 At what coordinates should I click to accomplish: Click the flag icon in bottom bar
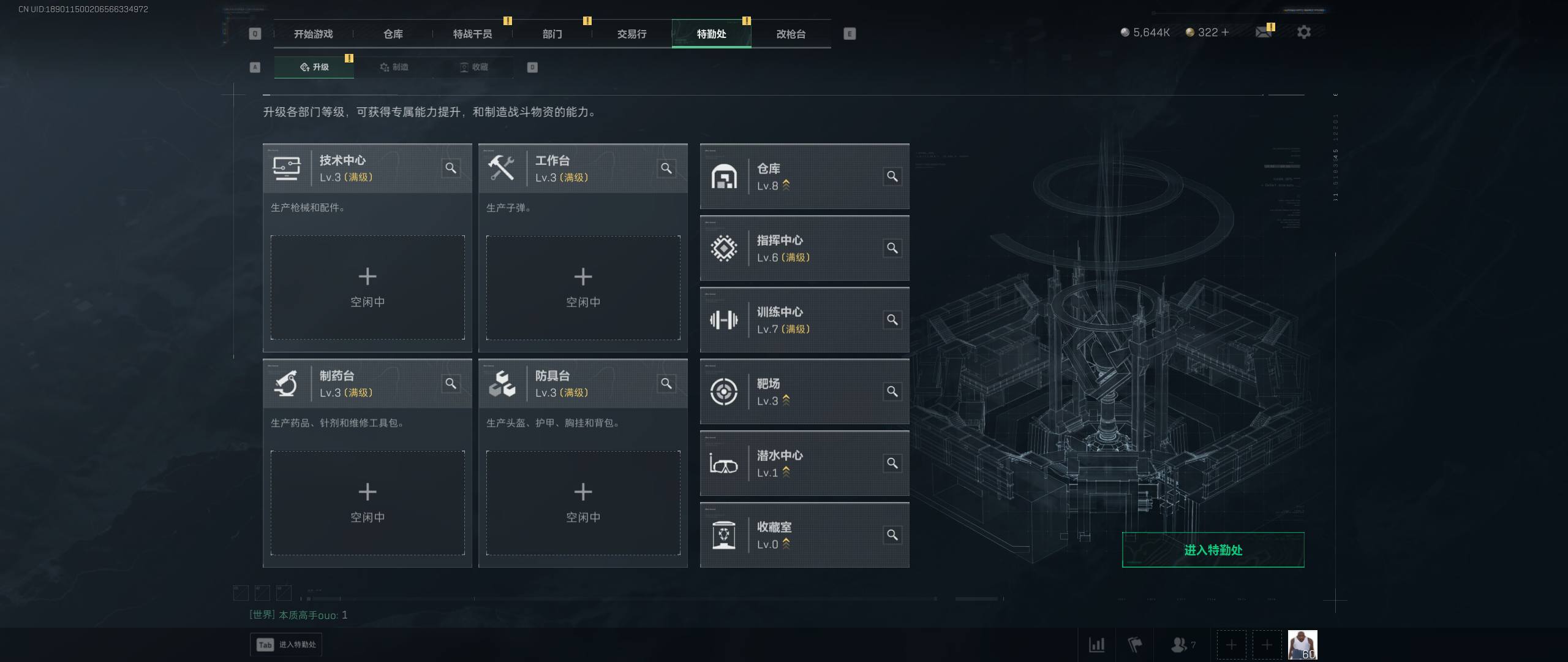tap(1135, 645)
